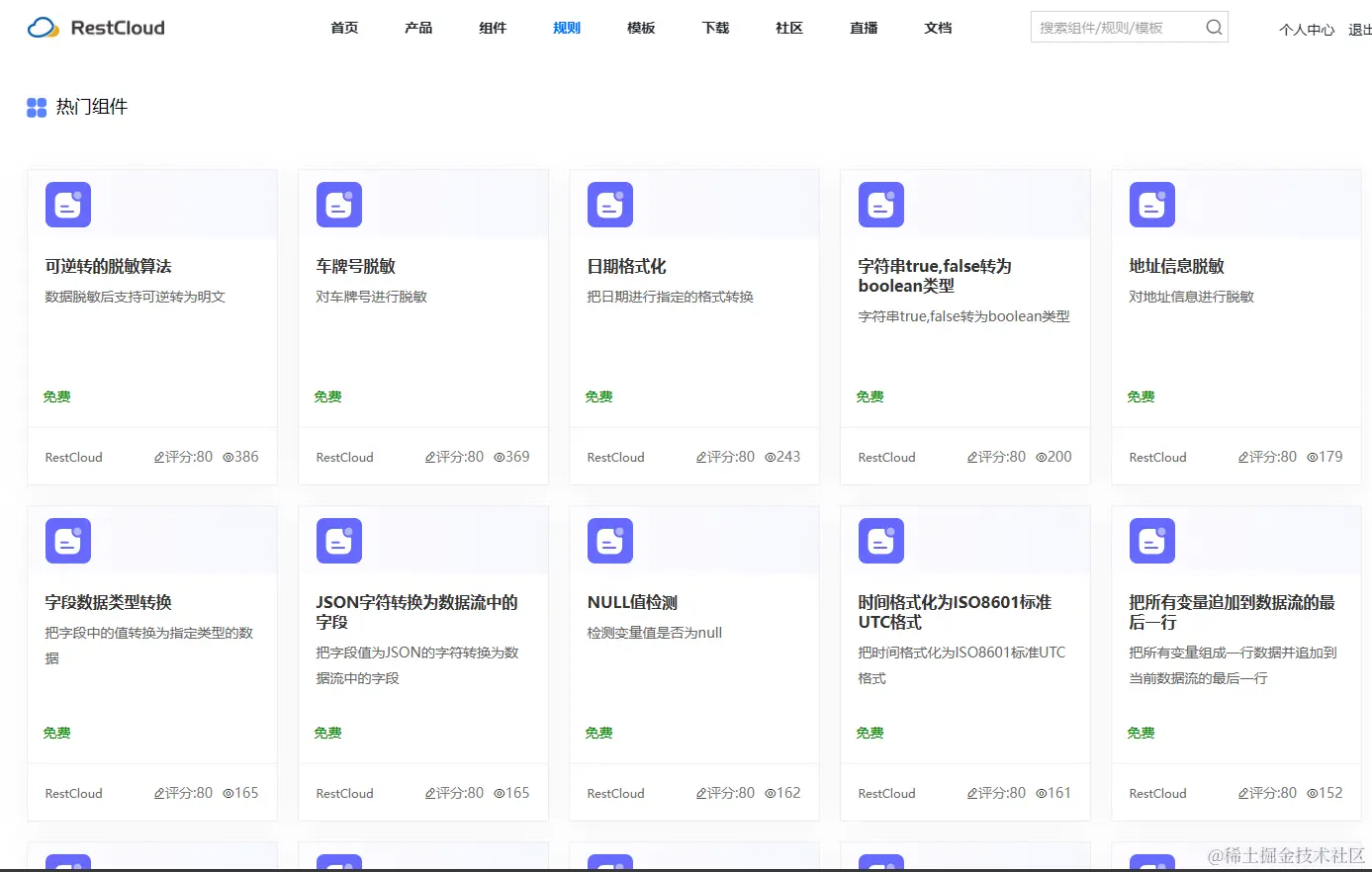
Task: Click the view-count eye icon beside 152
Action: pyautogui.click(x=1312, y=793)
